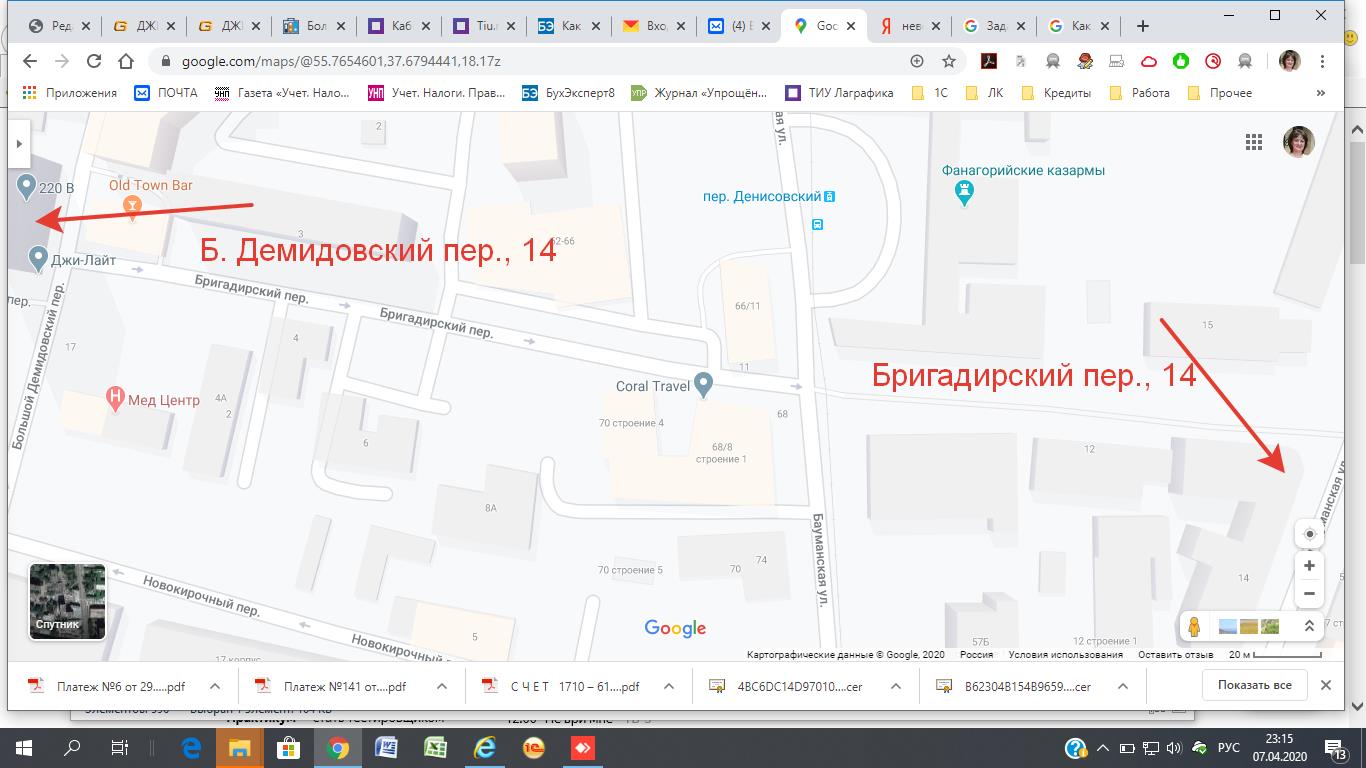Open the Chrome profile avatar
Image resolution: width=1366 pixels, height=768 pixels.
pyautogui.click(x=1290, y=61)
